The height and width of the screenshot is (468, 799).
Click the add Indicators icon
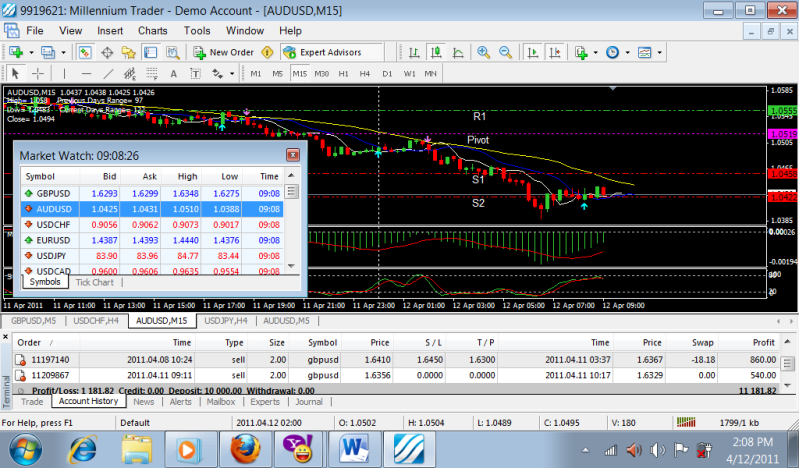pos(581,52)
